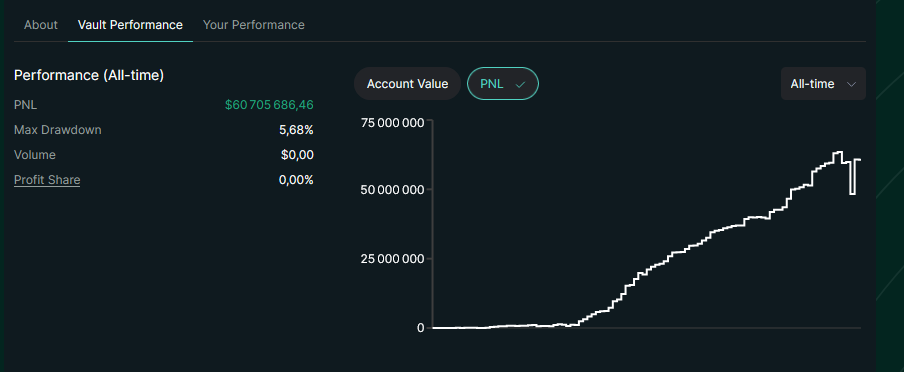This screenshot has width=904, height=372.
Task: Click the checkmark icon in PNL button
Action: click(x=520, y=84)
